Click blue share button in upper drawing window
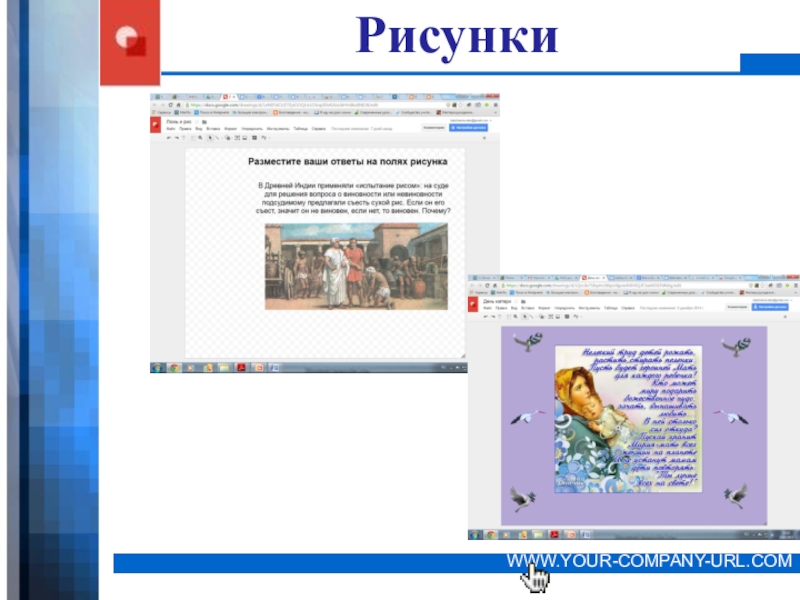 click(468, 128)
